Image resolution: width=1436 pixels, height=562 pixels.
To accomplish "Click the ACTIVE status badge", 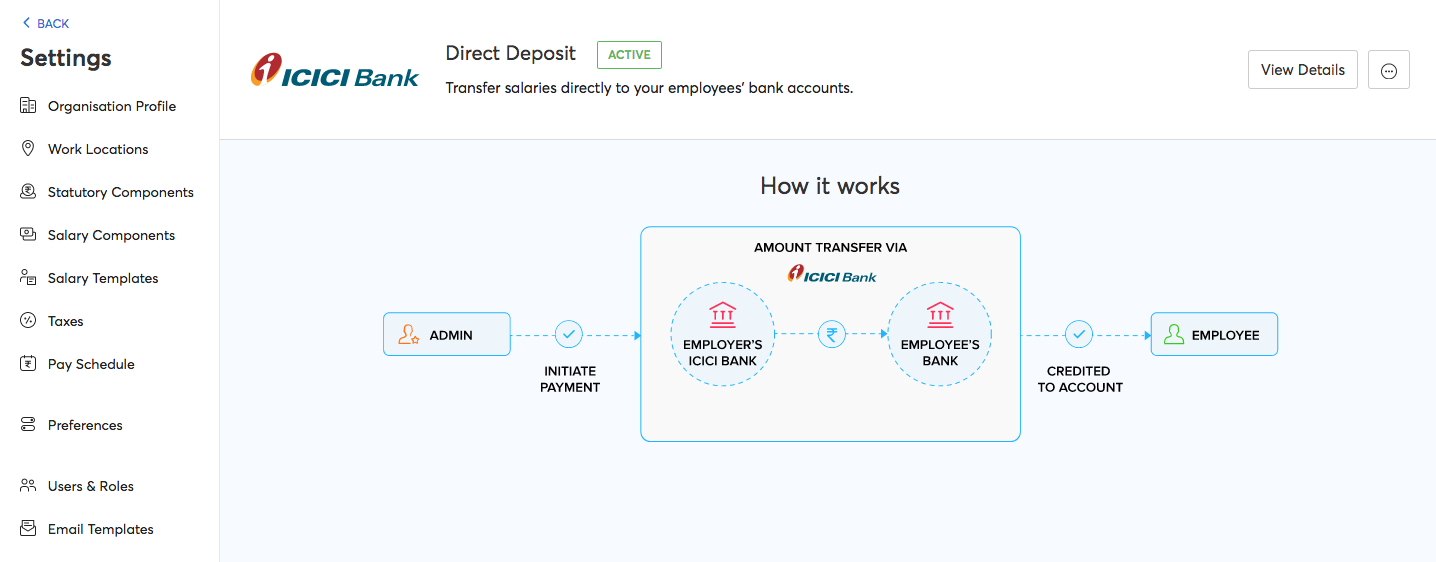I will pyautogui.click(x=629, y=55).
